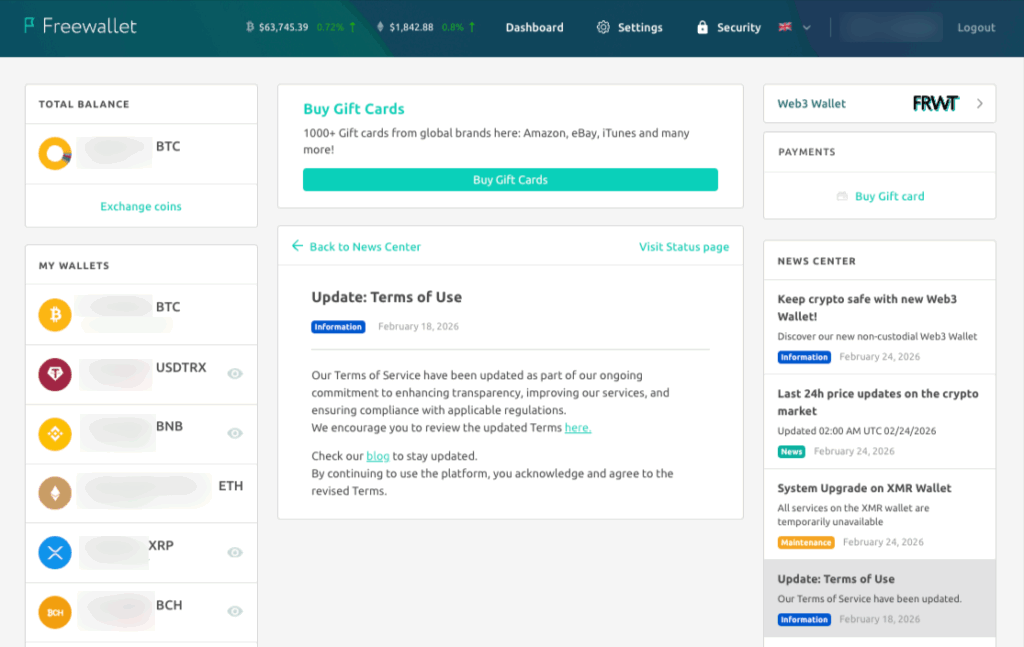
Task: Click the XRP wallet icon
Action: 55,553
